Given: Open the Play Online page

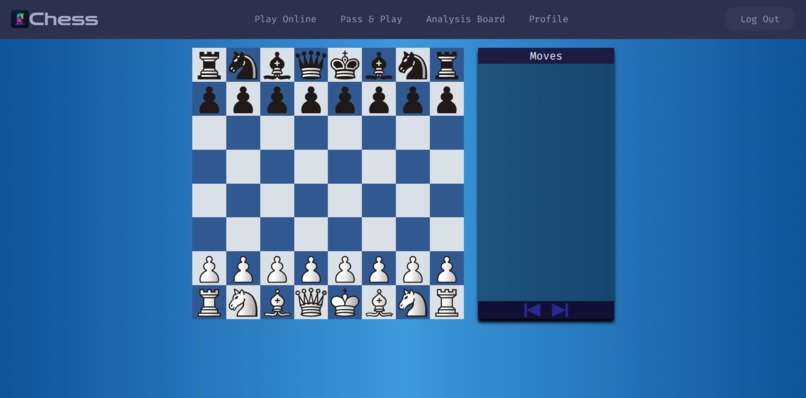Looking at the screenshot, I should pos(285,19).
